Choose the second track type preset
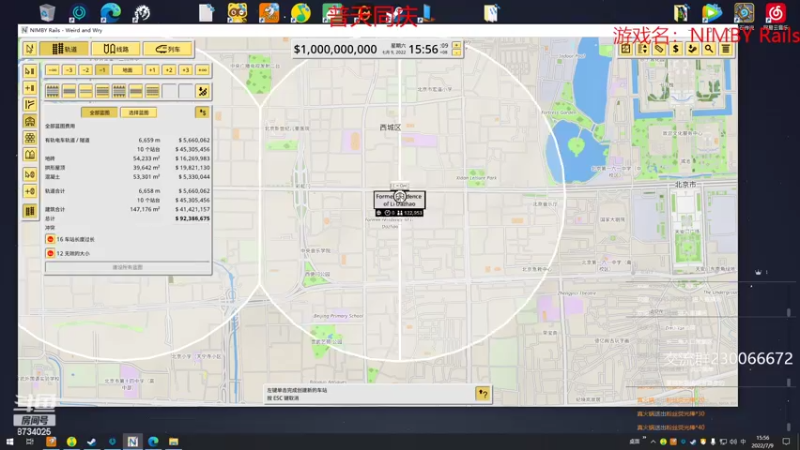 (69, 91)
